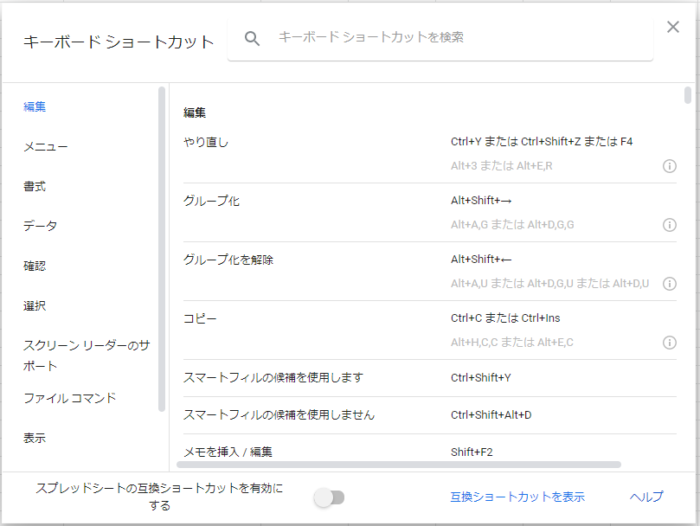Close the keyboard shortcuts dialog
The image size is (700, 526).
[x=673, y=27]
